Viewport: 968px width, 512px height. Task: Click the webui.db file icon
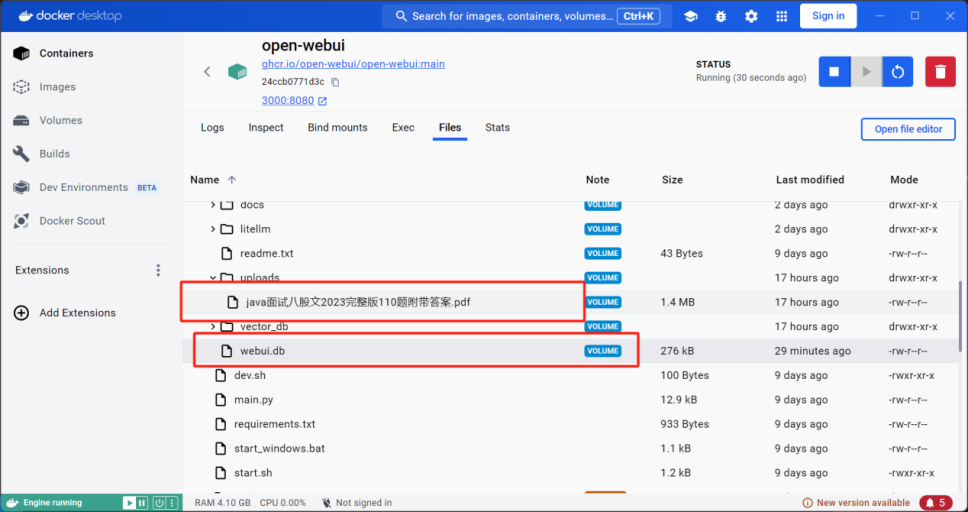pyautogui.click(x=227, y=351)
